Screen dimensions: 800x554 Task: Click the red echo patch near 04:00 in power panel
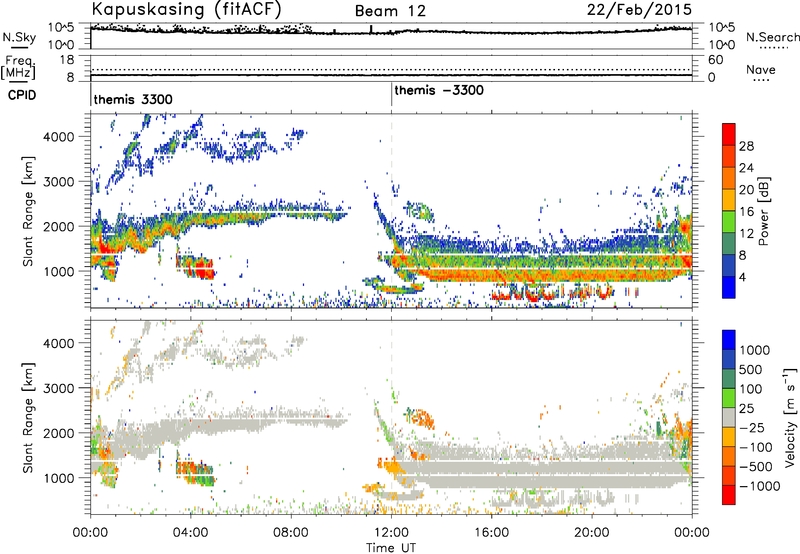tap(199, 268)
